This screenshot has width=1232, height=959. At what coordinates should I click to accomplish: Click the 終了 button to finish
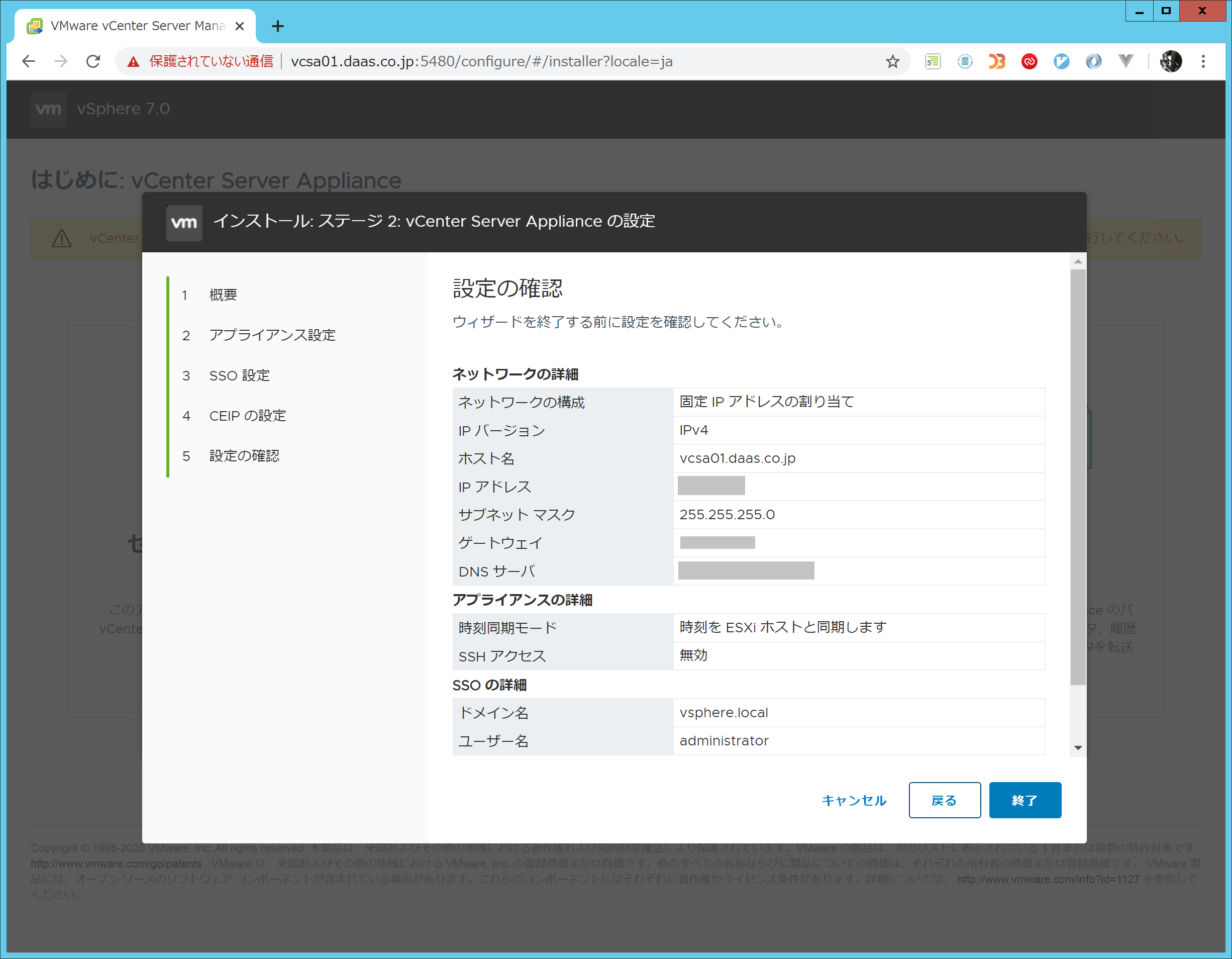[x=1025, y=800]
